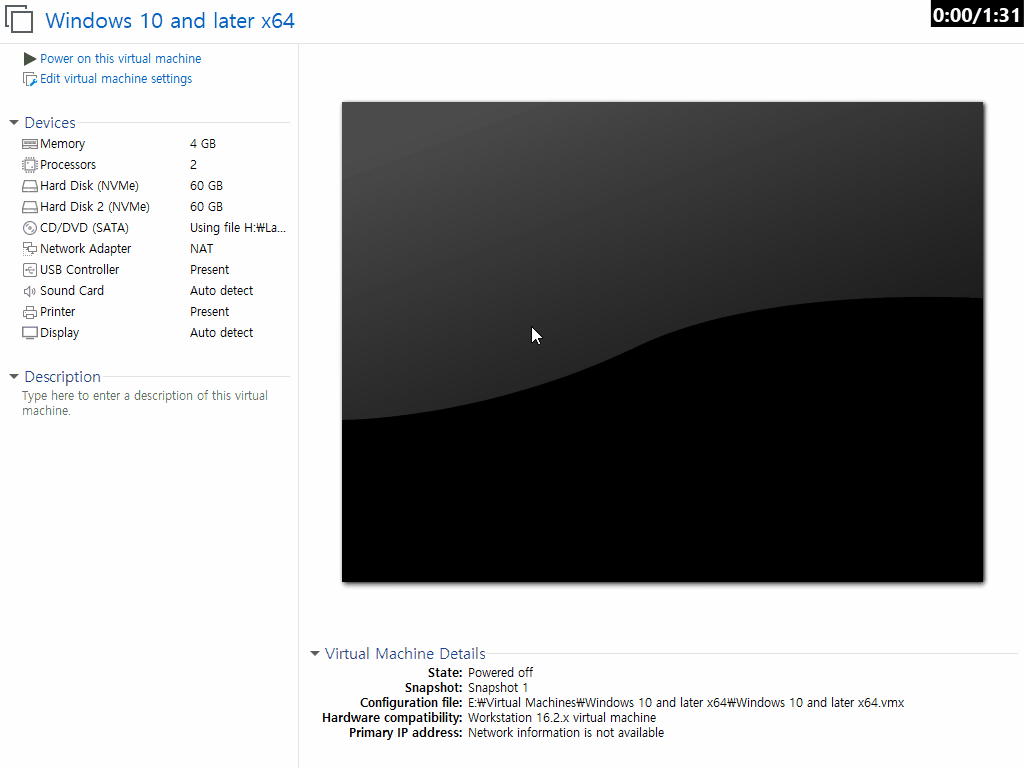Click the Hard Disk (NVMe) icon
Image resolution: width=1024 pixels, height=768 pixels.
[x=29, y=186]
